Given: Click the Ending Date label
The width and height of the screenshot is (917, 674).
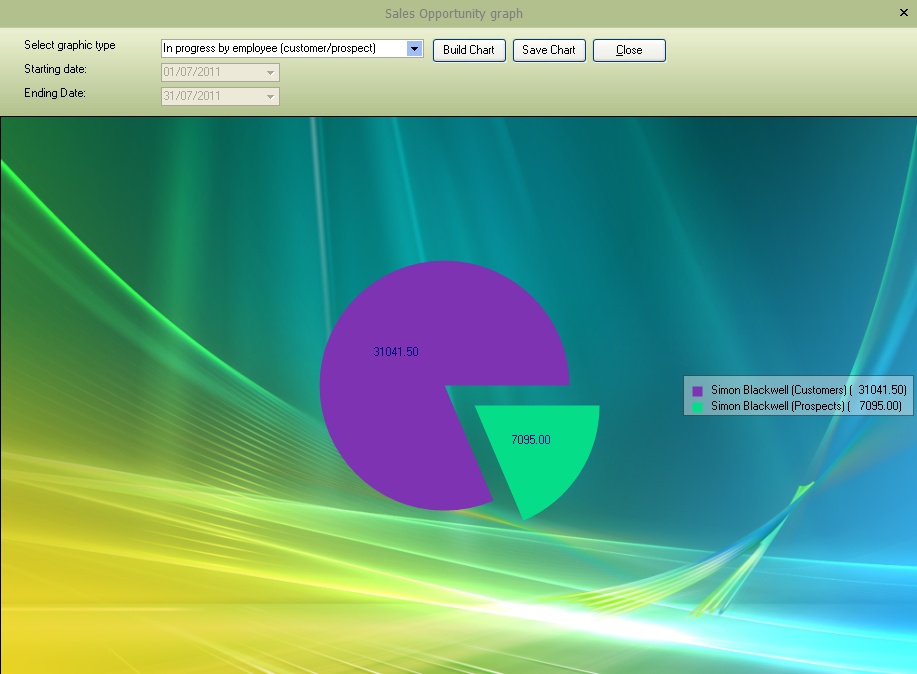Looking at the screenshot, I should [x=55, y=93].
